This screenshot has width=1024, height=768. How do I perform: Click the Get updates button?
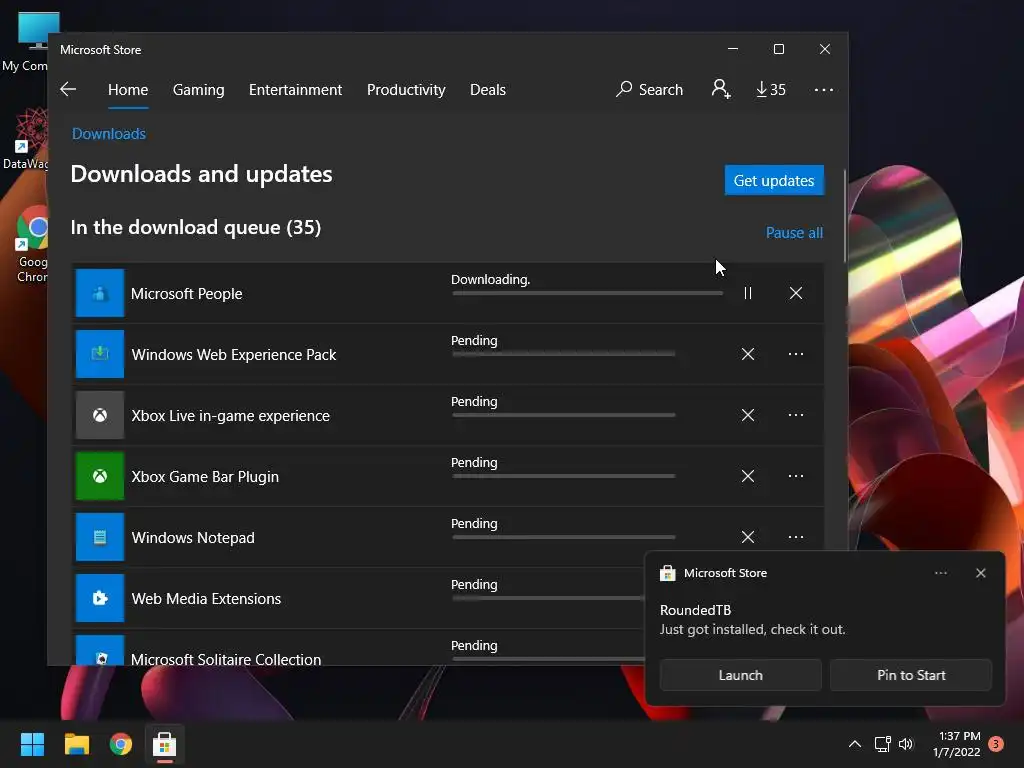click(774, 180)
